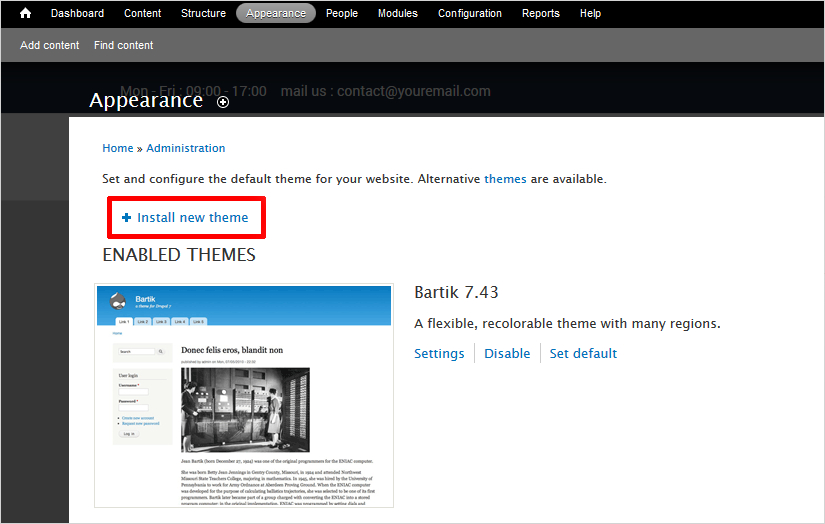Select the Appearance menu tab
Viewport: 825px width, 524px height.
pos(276,13)
